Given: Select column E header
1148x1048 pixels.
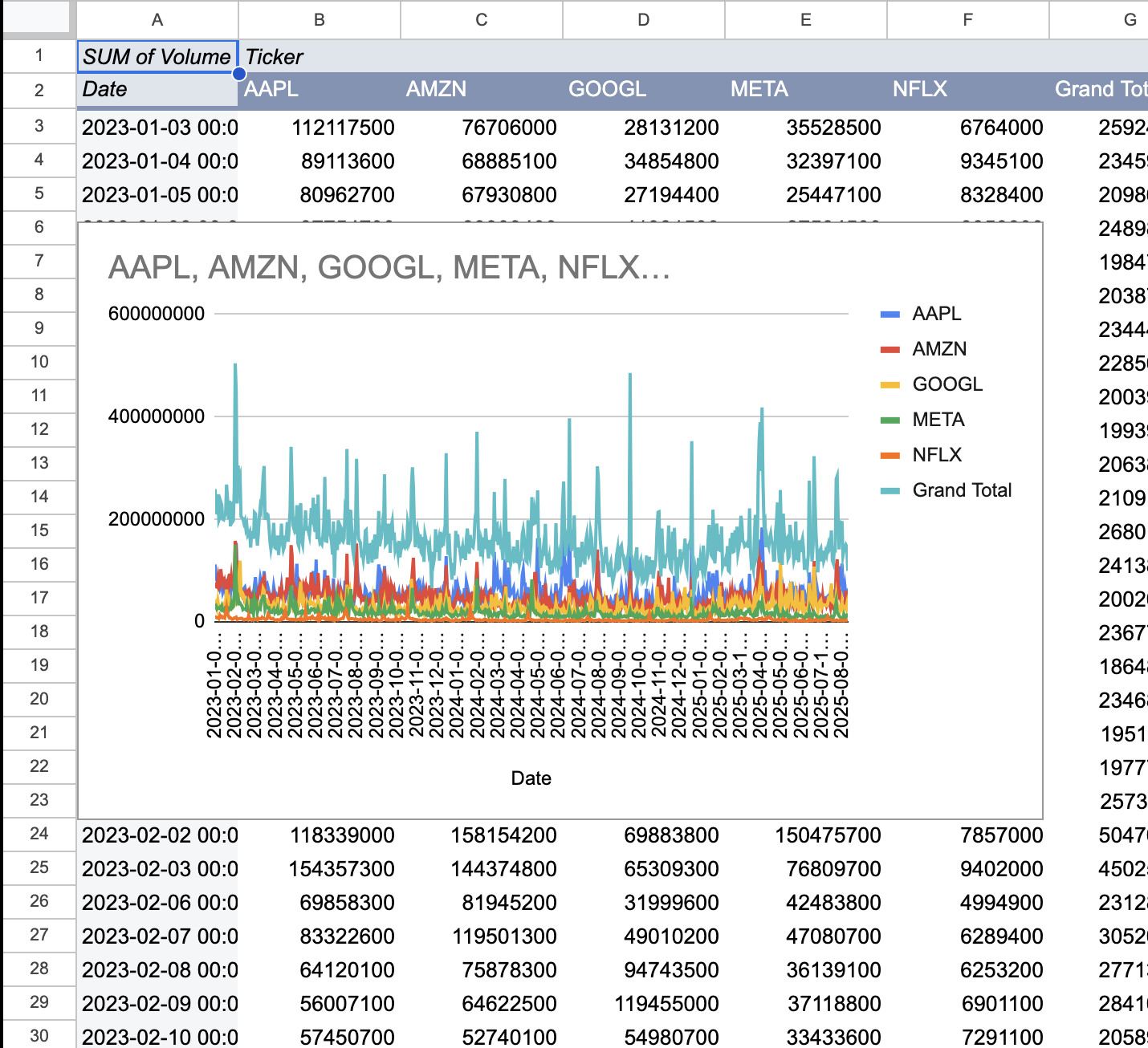Looking at the screenshot, I should tap(806, 19).
